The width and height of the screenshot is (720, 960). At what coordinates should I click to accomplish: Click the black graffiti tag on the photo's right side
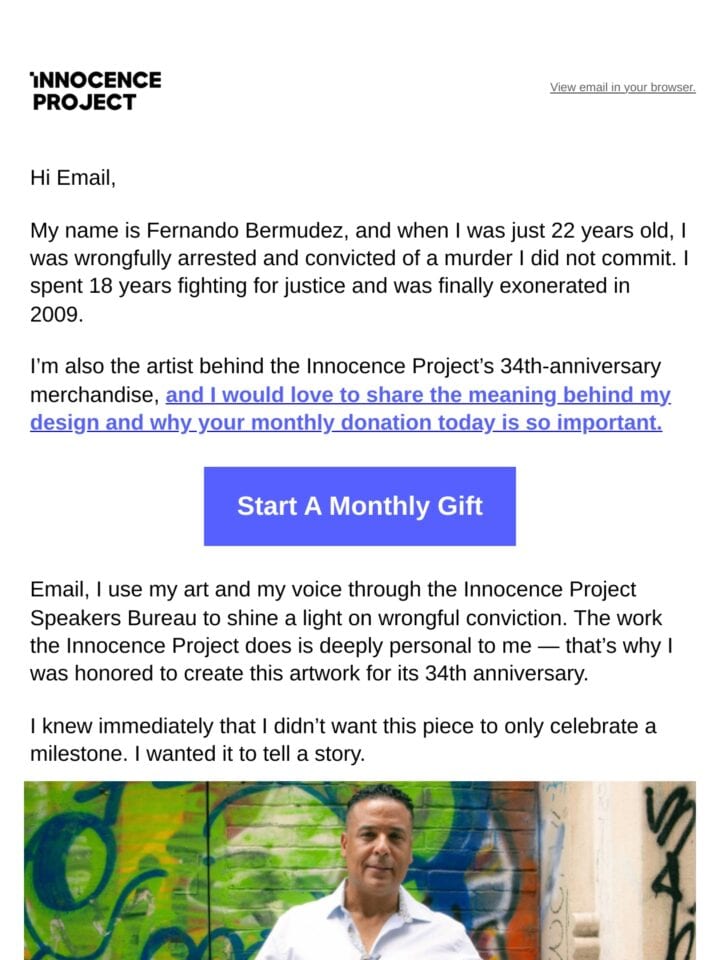click(x=670, y=857)
